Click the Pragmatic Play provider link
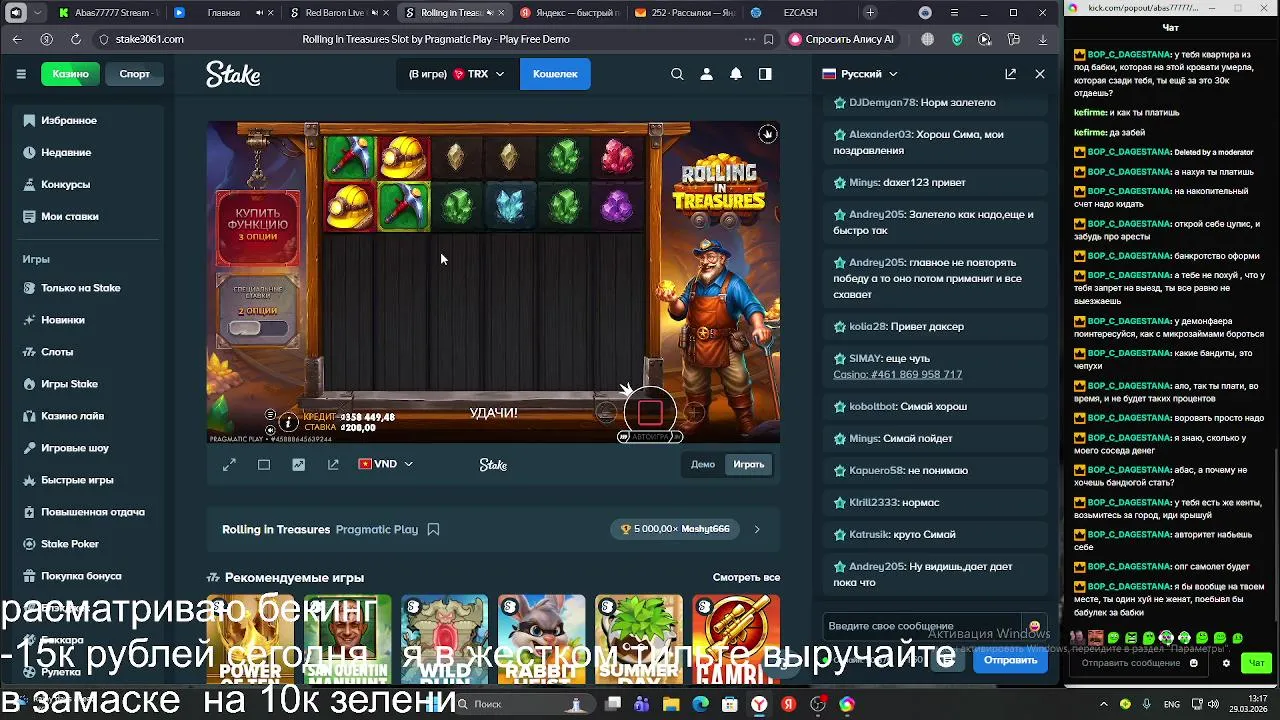Viewport: 1280px width, 720px height. click(x=377, y=529)
